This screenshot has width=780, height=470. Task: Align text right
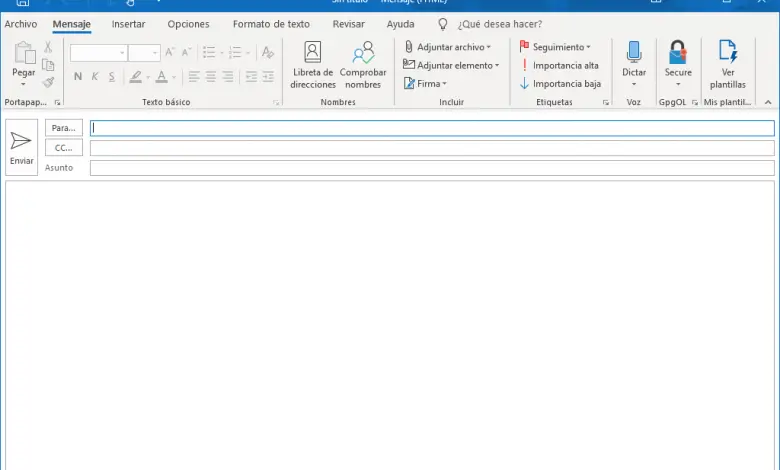pos(227,77)
